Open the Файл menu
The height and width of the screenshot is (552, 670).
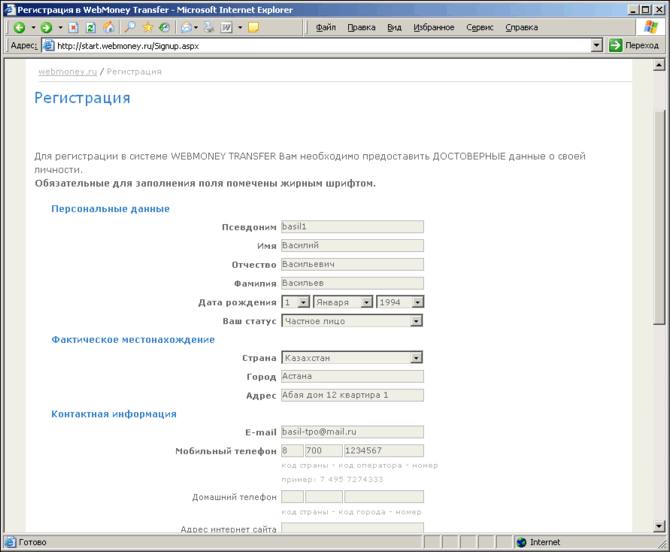point(326,27)
